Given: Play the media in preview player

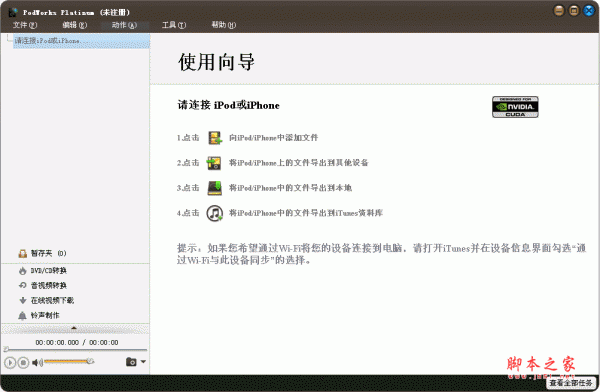Looking at the screenshot, I should (10, 362).
